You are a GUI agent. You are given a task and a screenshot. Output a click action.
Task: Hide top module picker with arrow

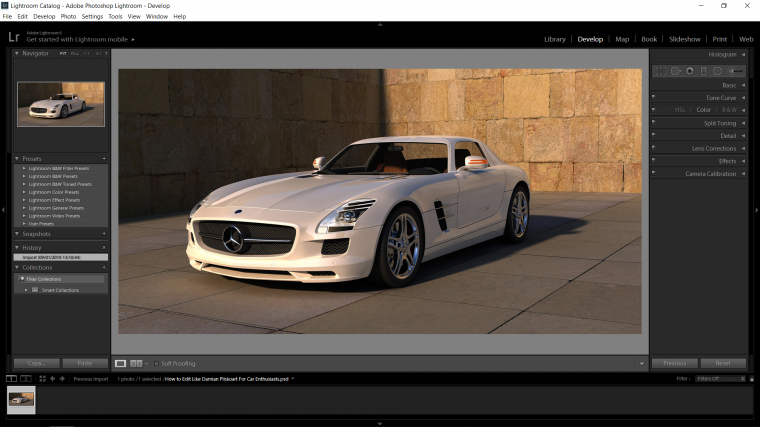click(380, 24)
